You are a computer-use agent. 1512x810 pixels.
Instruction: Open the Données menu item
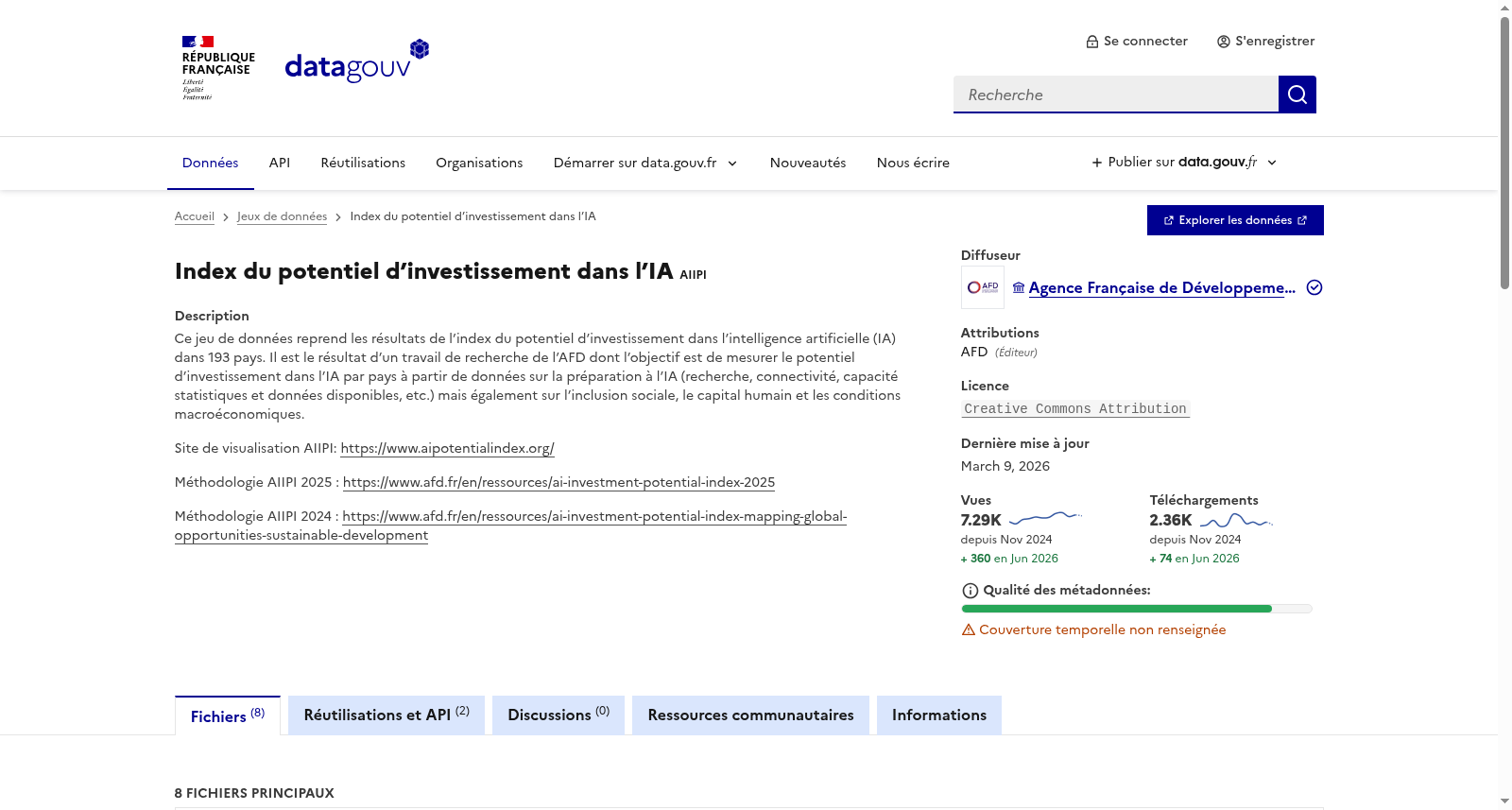(210, 163)
